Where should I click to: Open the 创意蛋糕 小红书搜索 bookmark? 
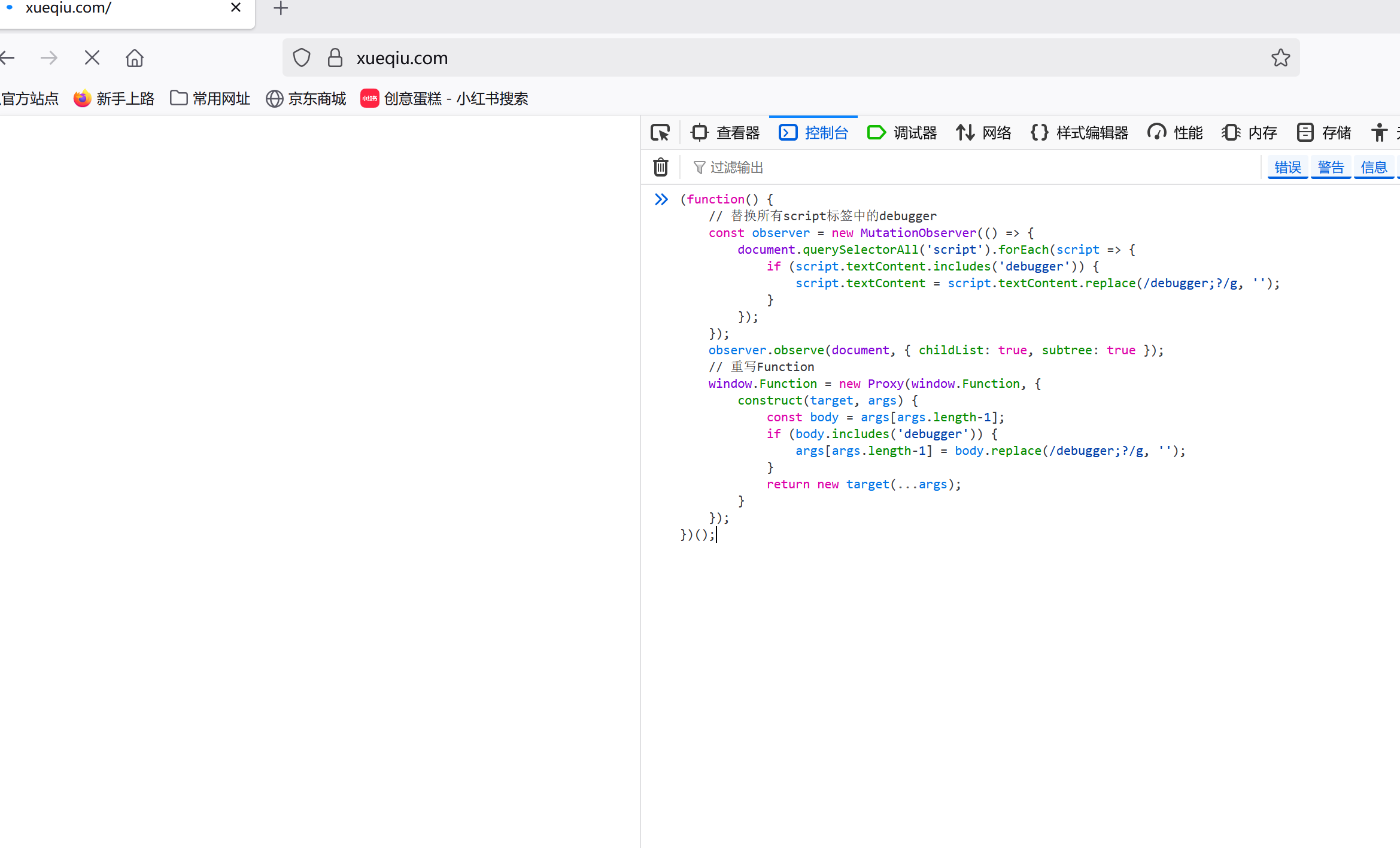pyautogui.click(x=444, y=98)
